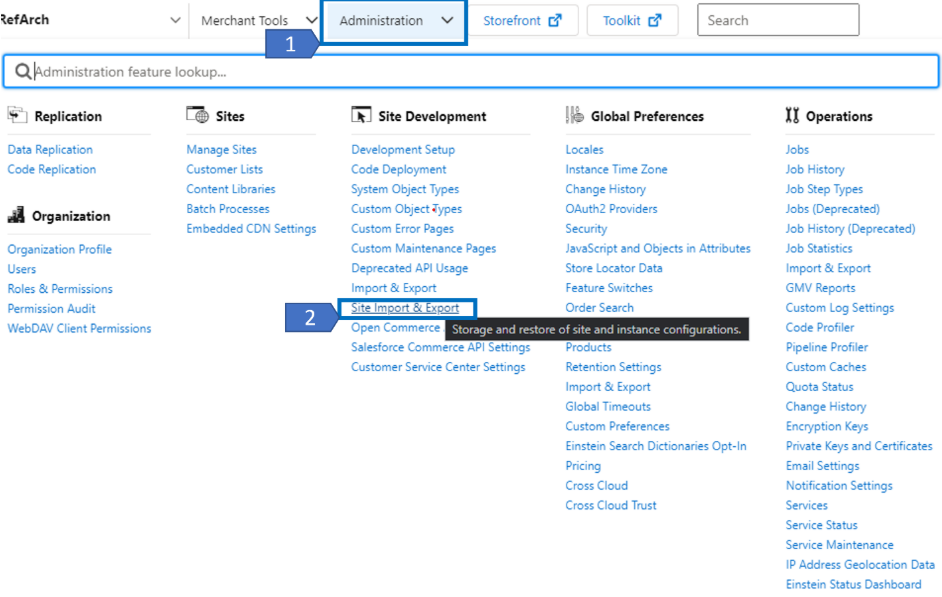Open Quota Status

click(x=819, y=387)
